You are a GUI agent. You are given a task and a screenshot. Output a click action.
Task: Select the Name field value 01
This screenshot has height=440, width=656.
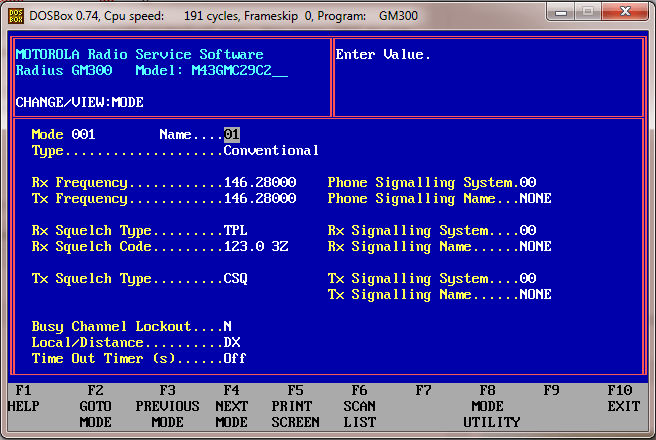coord(232,135)
